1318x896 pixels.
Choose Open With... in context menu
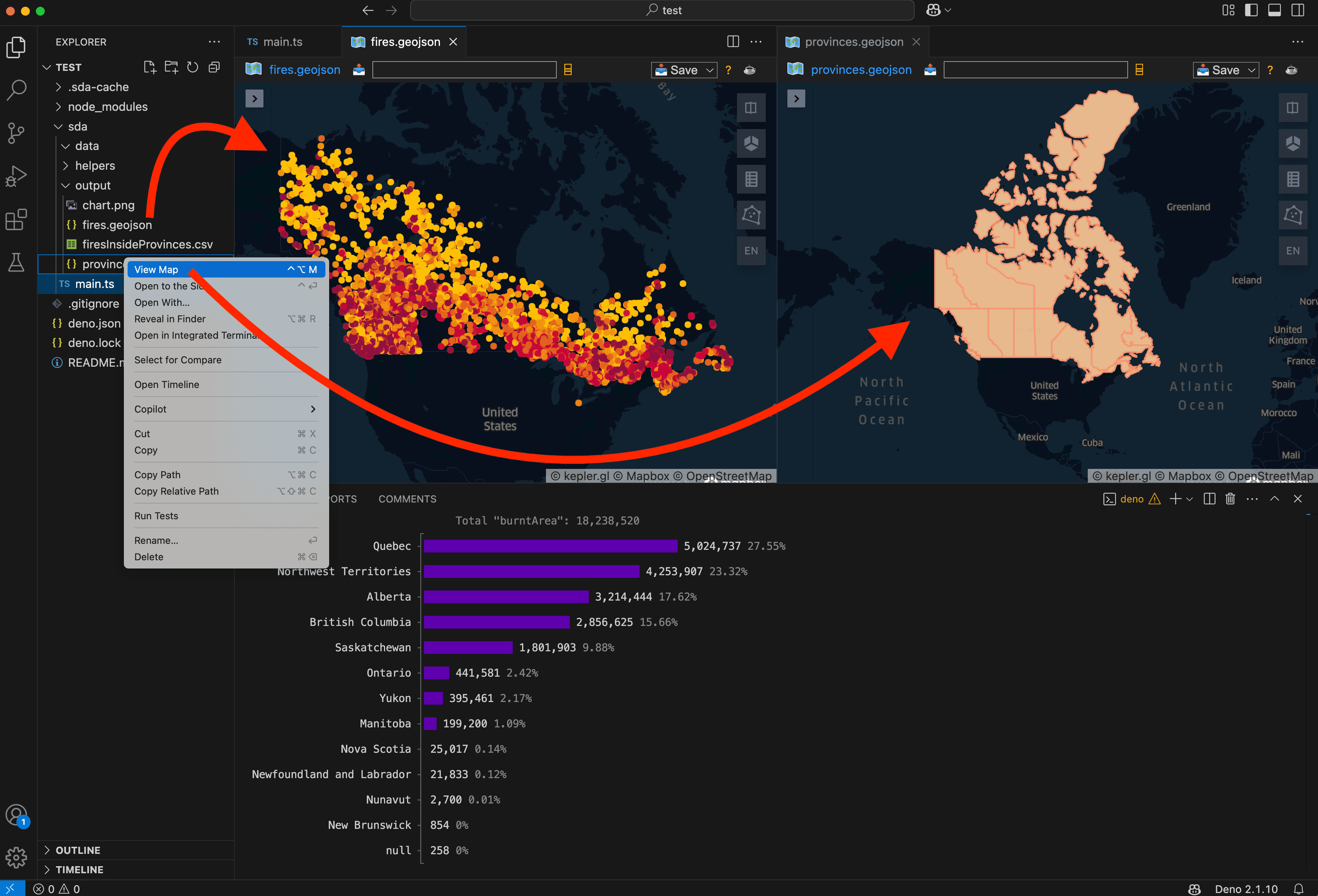226,302
